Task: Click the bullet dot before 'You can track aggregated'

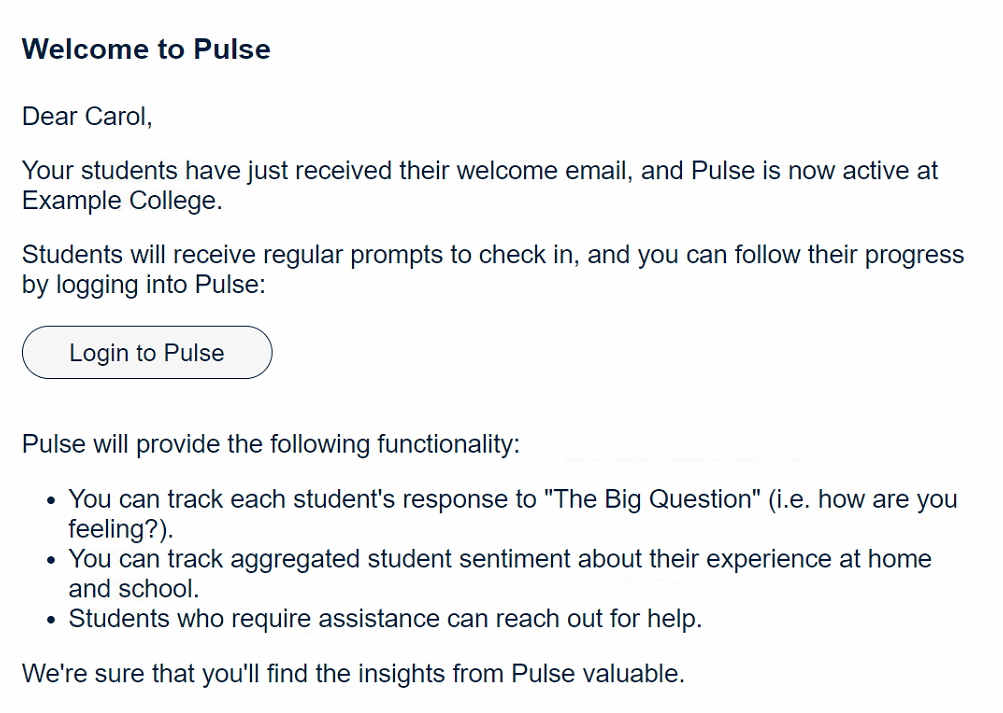Action: (52, 560)
